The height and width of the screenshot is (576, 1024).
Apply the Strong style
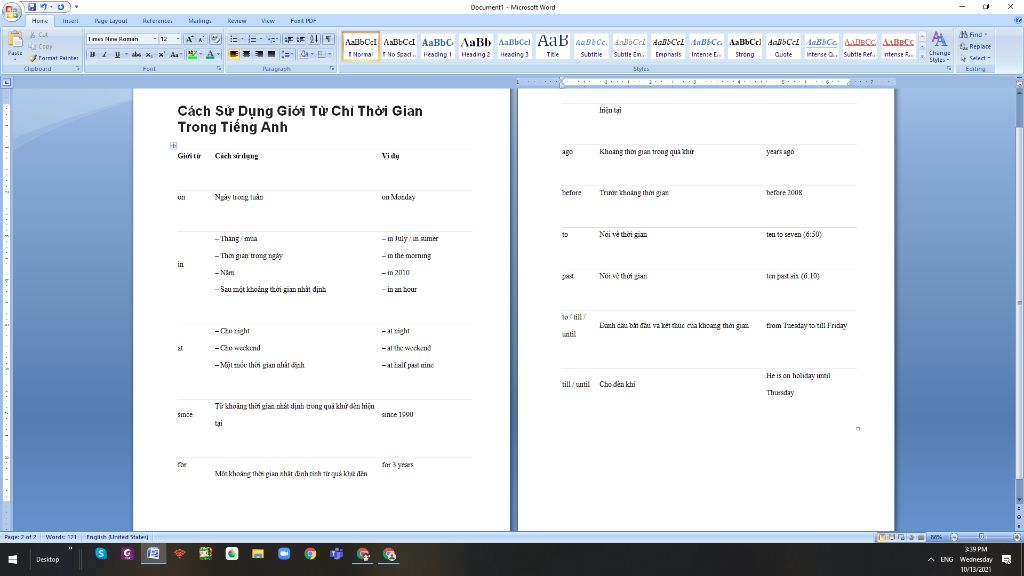point(744,47)
